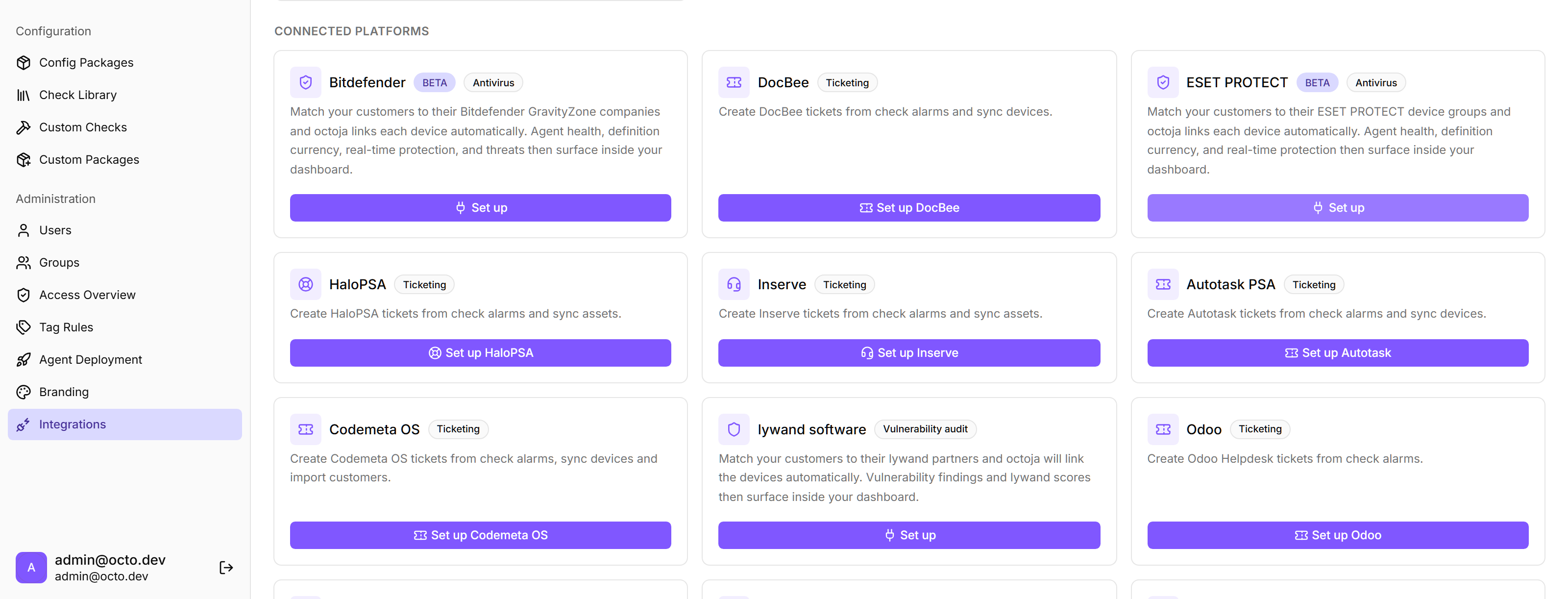1568x599 pixels.
Task: Click the ESET PROTECT shield card icon
Action: pyautogui.click(x=1163, y=82)
